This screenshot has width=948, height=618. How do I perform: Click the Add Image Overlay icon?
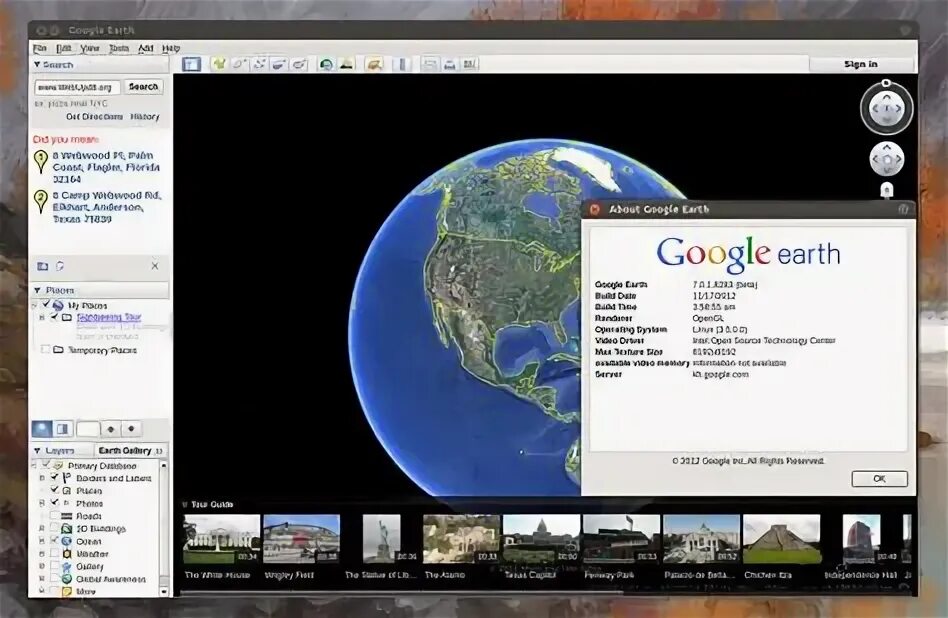pos(279,63)
